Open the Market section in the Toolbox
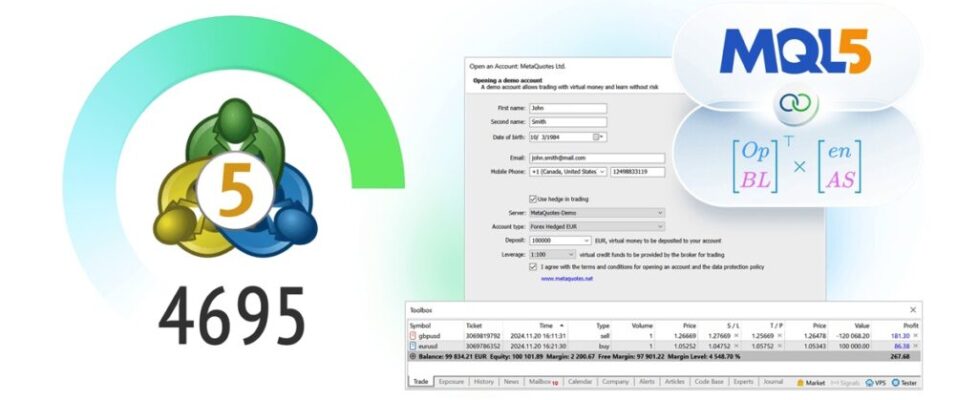The image size is (978, 400). [811, 382]
